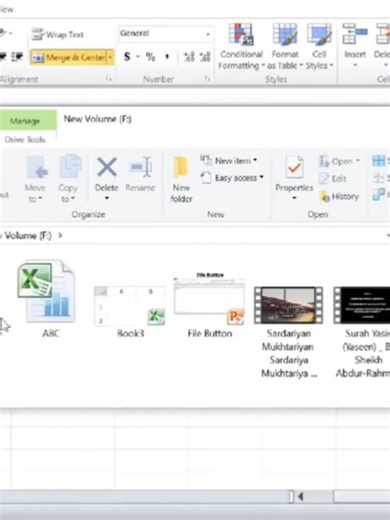Enable Wrap Text in Excel ribbon
390x520 pixels.
(x=57, y=34)
